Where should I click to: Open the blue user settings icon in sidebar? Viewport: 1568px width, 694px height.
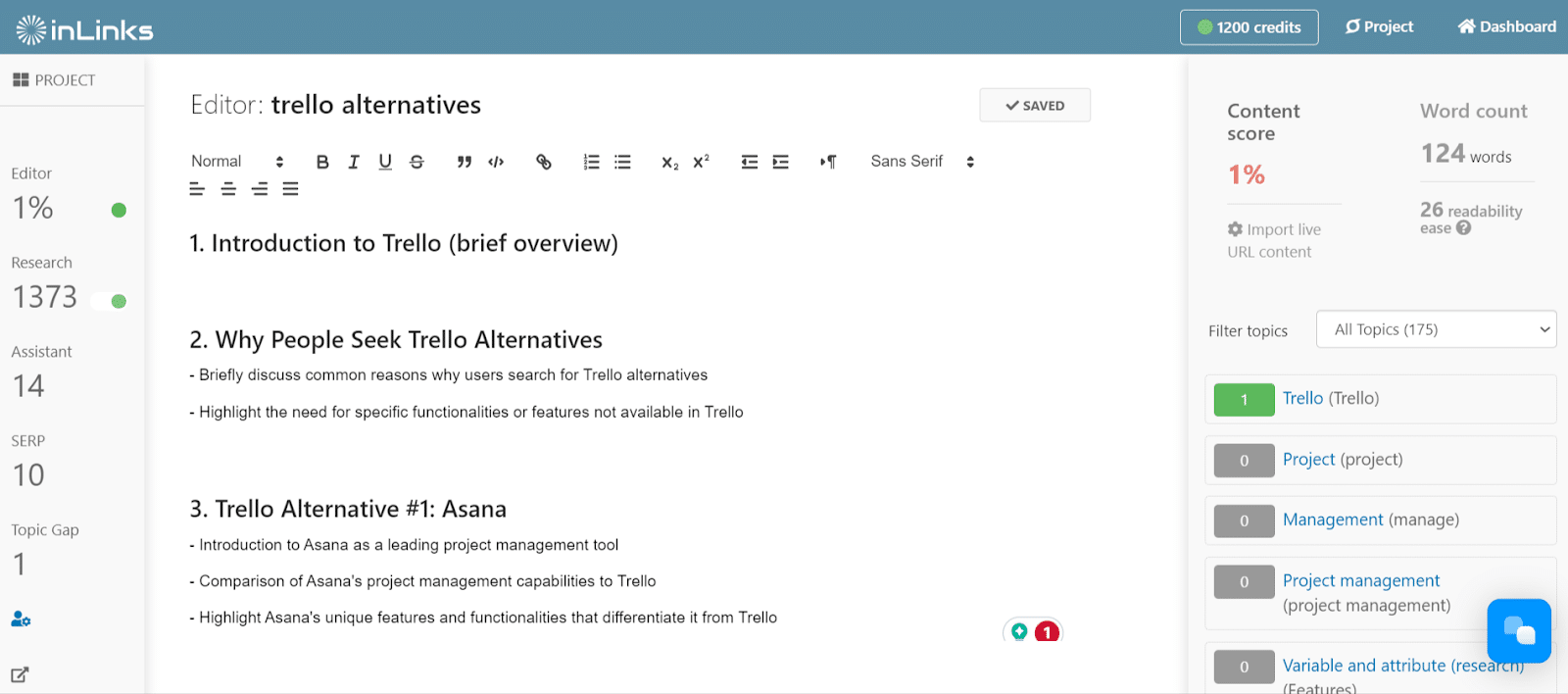[x=21, y=619]
